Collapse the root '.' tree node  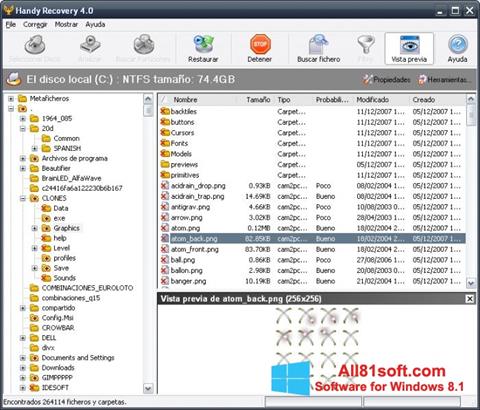(x=11, y=109)
